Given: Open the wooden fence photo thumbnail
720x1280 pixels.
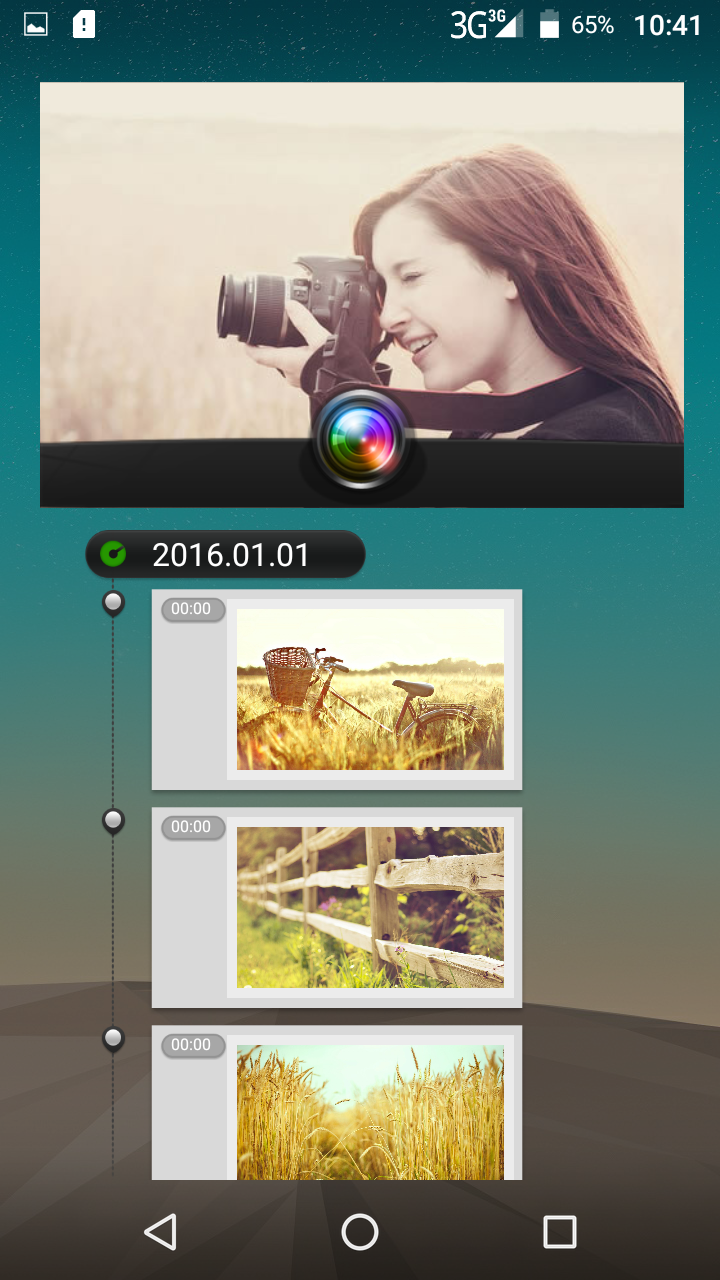Looking at the screenshot, I should 370,907.
